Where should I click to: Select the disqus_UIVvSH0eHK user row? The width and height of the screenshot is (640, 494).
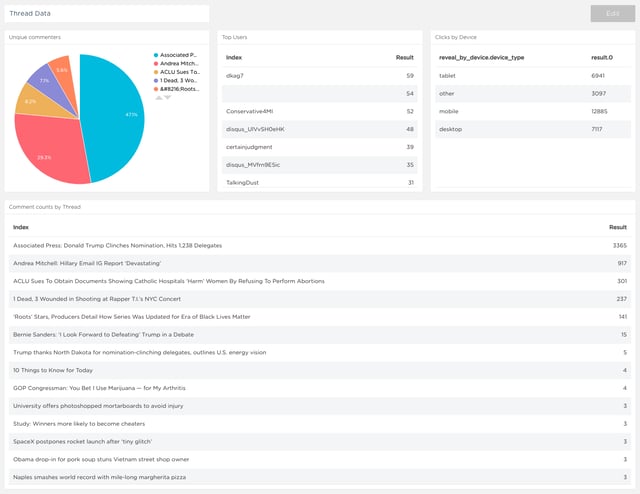coord(320,129)
